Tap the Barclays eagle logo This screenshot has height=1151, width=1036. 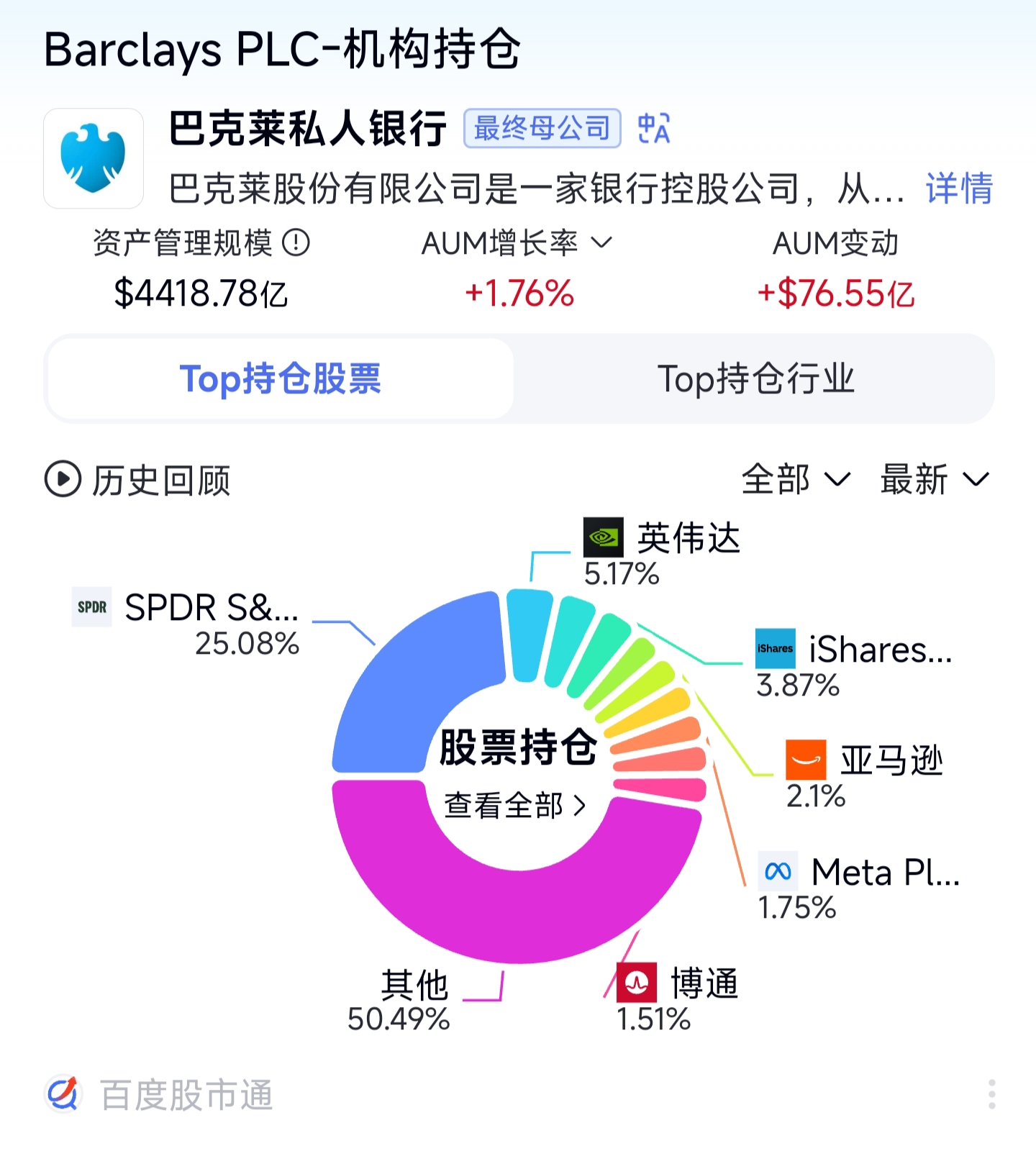94,158
